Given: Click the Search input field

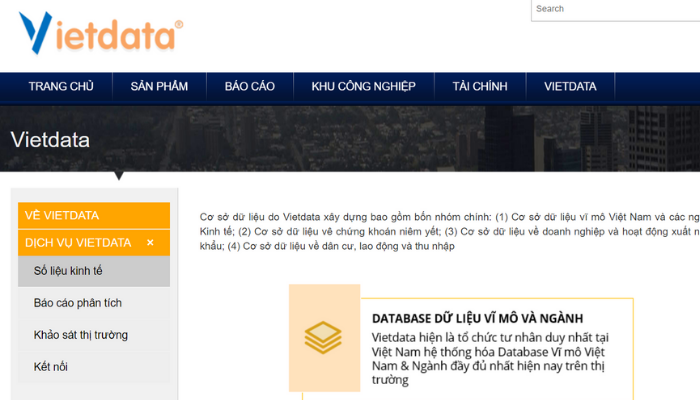Looking at the screenshot, I should click(x=616, y=10).
